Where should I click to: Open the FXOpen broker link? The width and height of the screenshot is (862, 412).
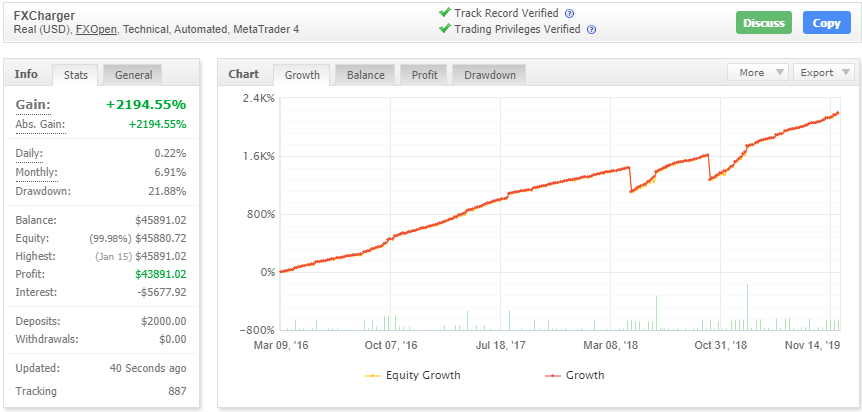(x=96, y=31)
